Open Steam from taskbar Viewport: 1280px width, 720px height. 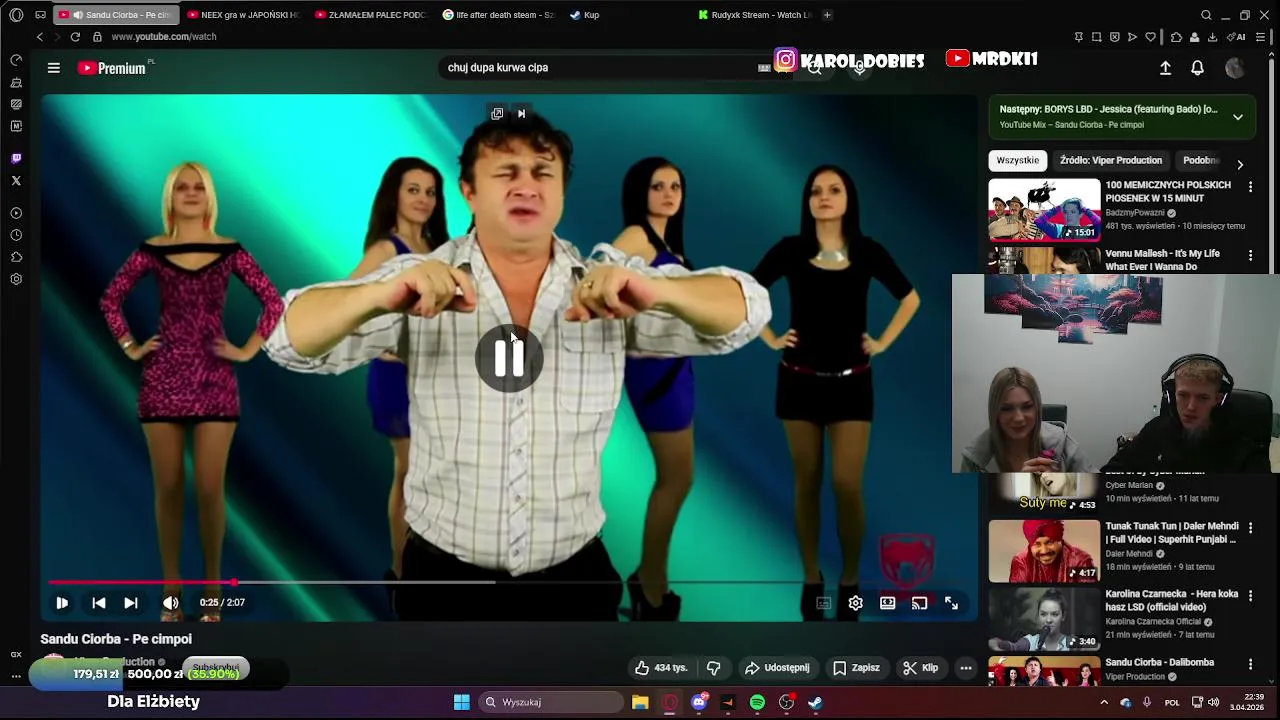(x=816, y=702)
